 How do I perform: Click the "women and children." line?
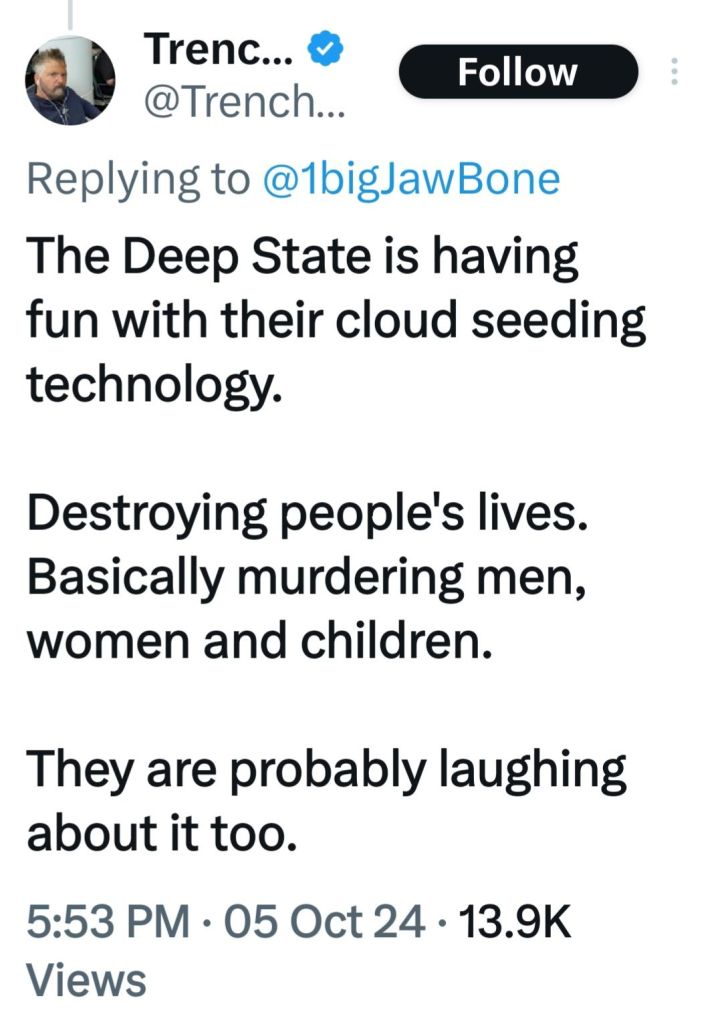pyautogui.click(x=260, y=642)
